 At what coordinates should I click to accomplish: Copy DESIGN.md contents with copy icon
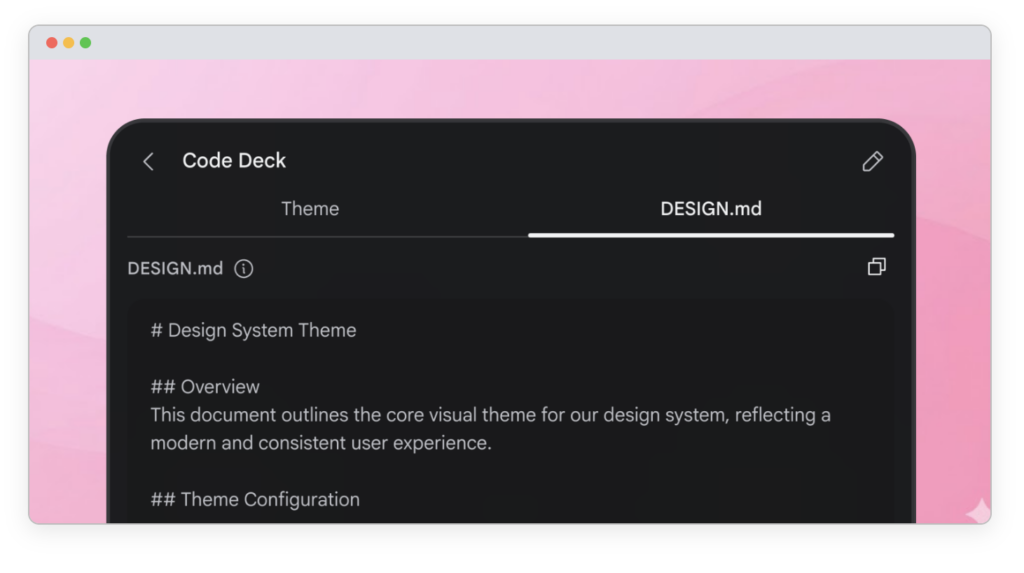pyautogui.click(x=876, y=267)
